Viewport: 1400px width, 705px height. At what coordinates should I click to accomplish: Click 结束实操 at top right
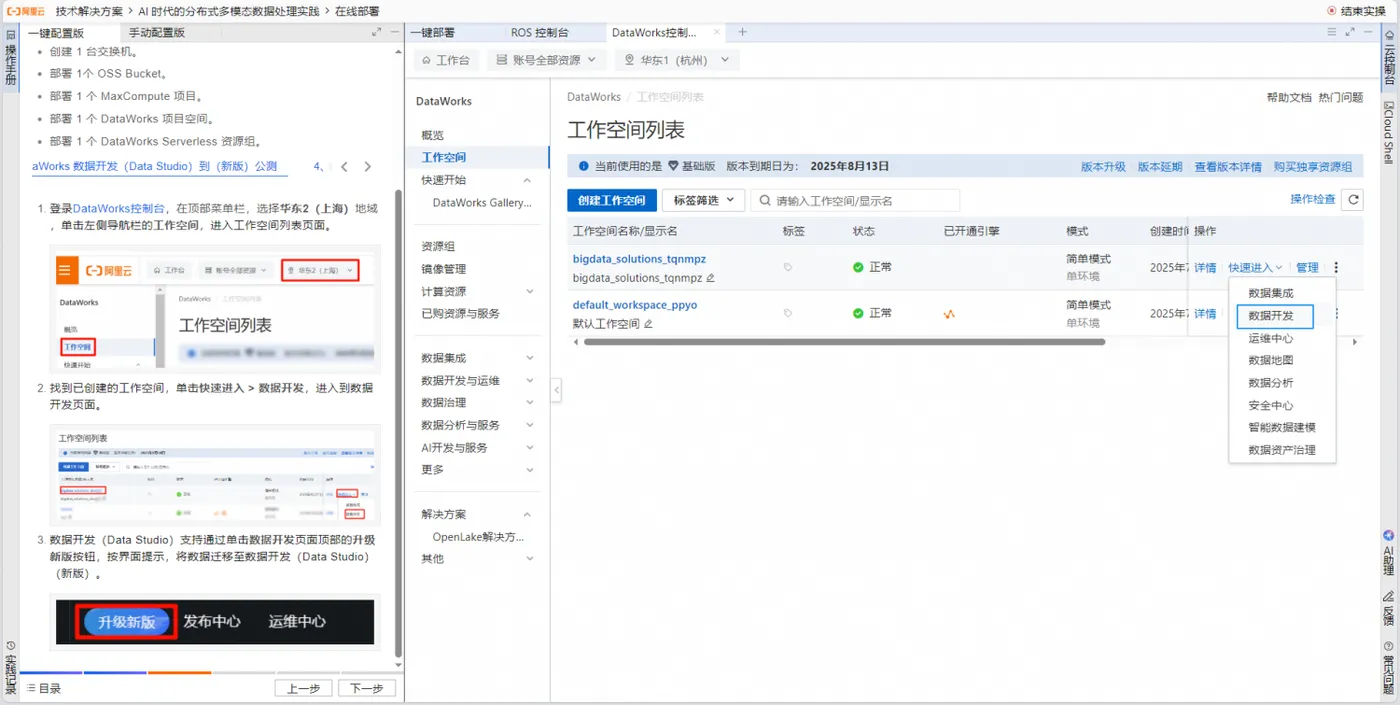coord(1357,11)
